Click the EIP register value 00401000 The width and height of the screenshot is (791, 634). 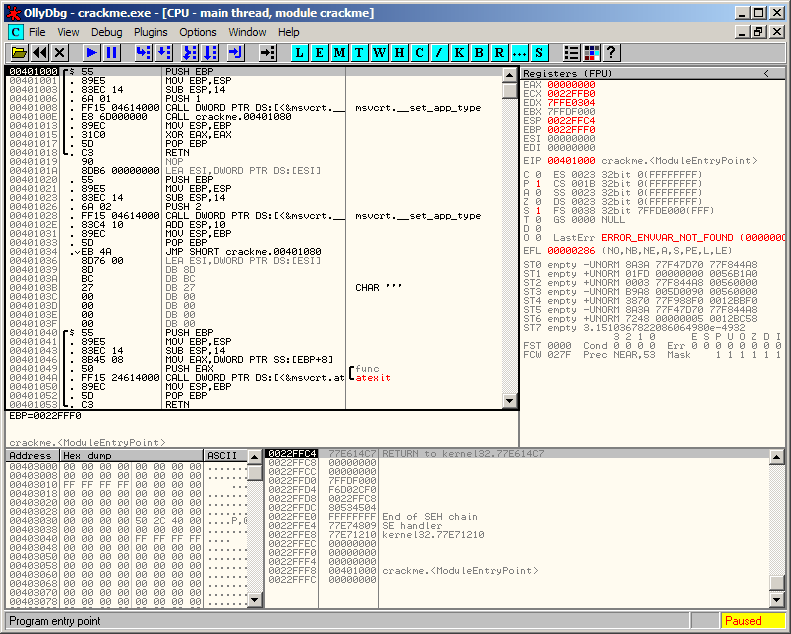click(x=571, y=161)
